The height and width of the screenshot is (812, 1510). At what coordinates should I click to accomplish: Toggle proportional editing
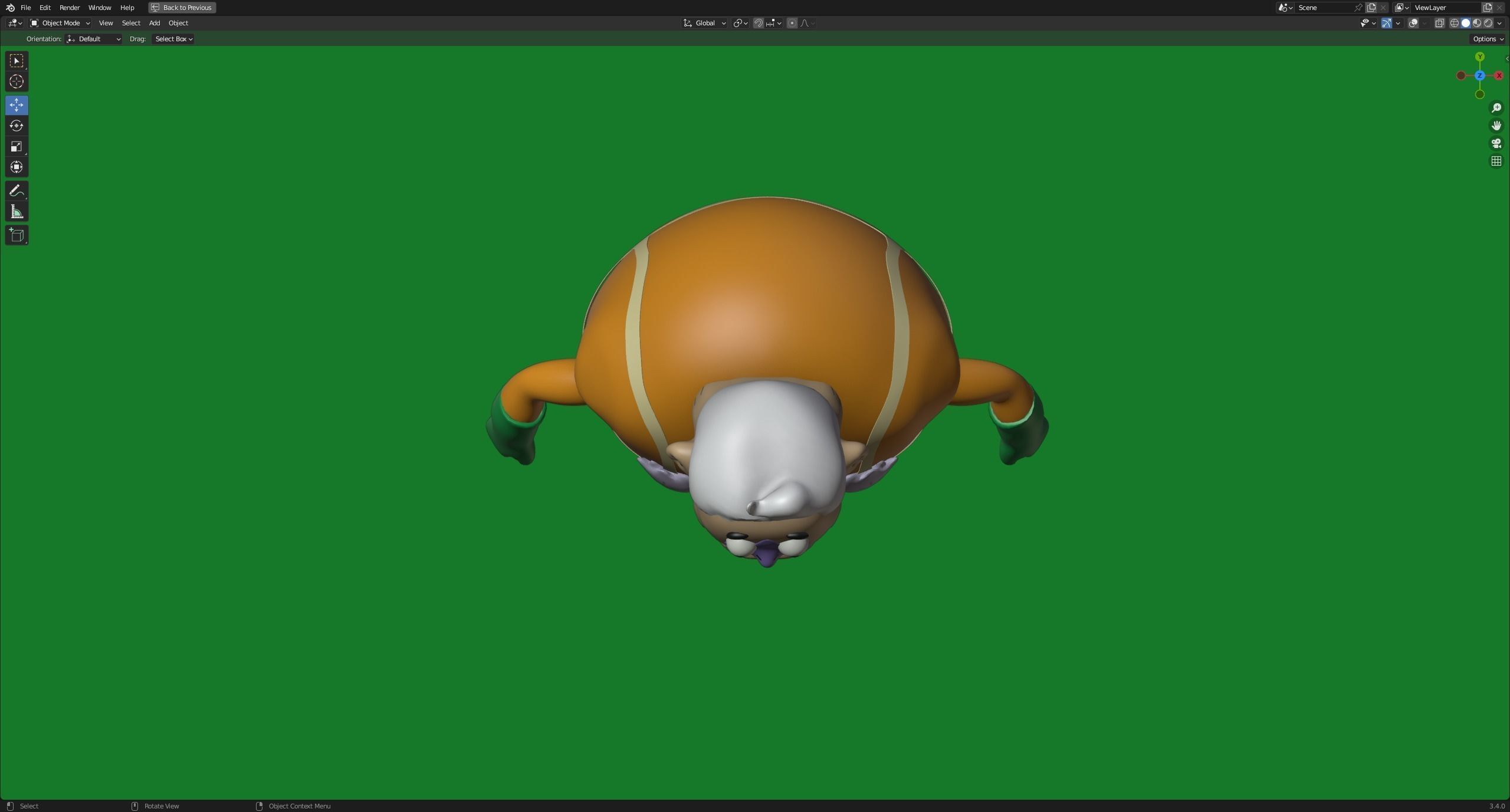click(792, 23)
